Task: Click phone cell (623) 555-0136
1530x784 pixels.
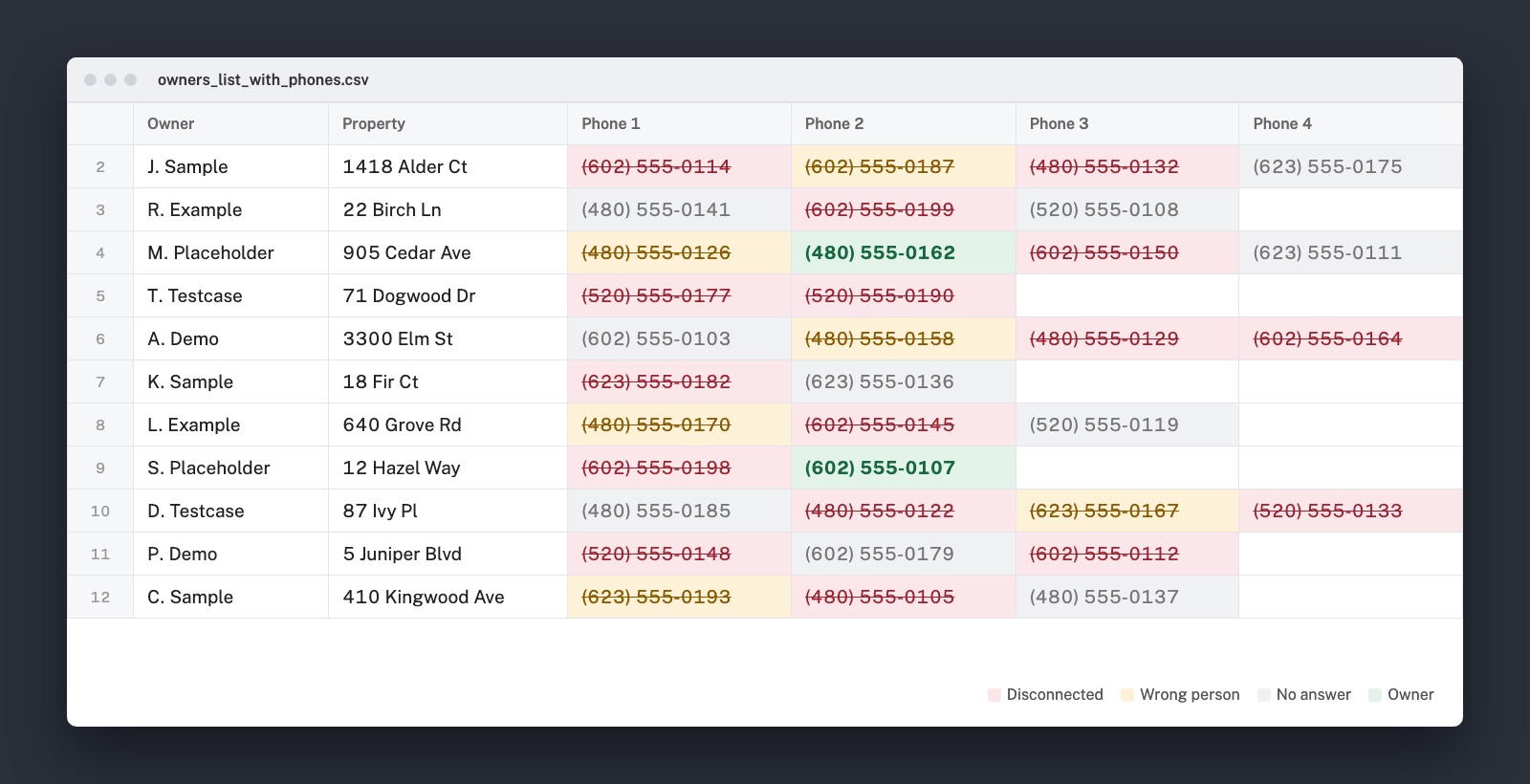Action: click(x=903, y=381)
